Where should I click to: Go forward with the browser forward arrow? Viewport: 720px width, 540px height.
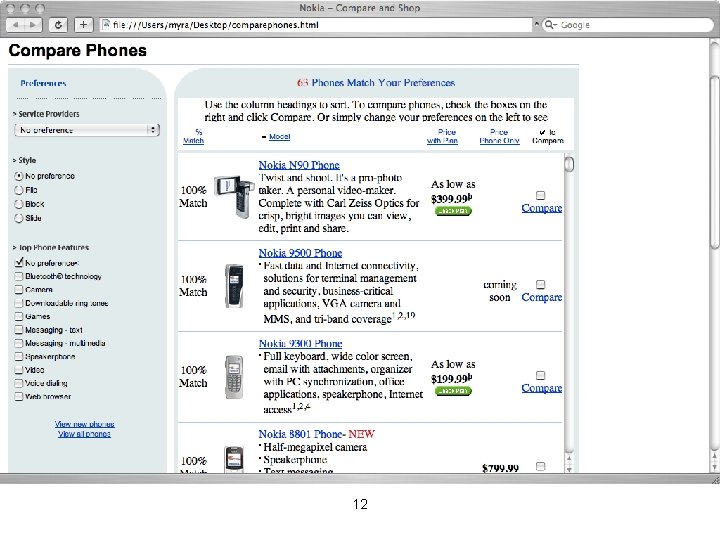click(33, 25)
